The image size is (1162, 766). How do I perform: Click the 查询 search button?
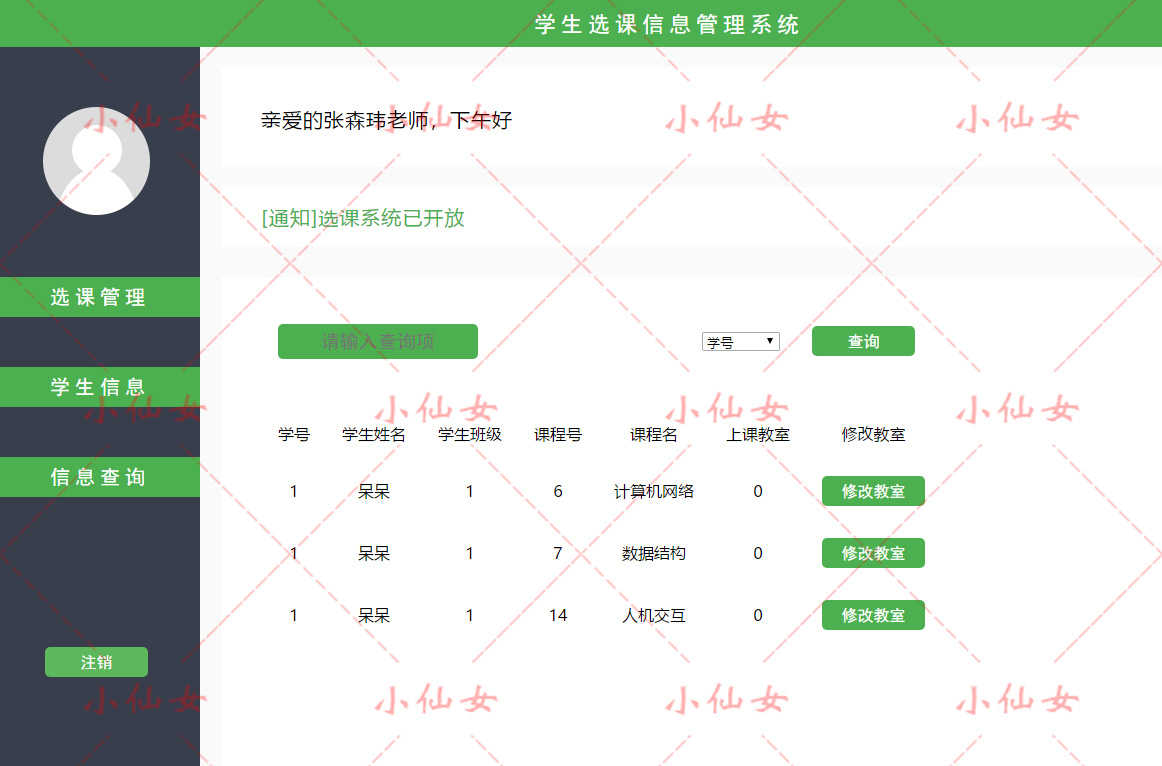(863, 341)
